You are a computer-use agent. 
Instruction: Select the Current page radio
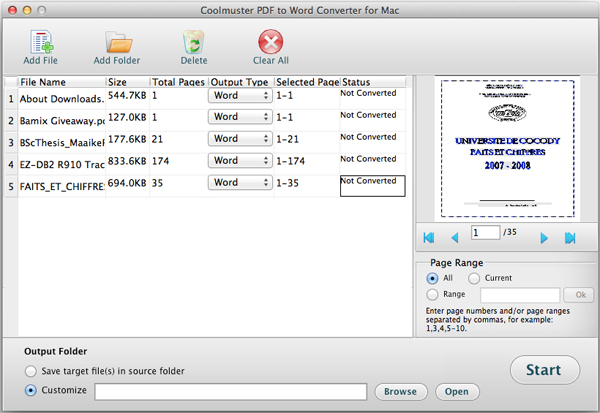point(474,278)
